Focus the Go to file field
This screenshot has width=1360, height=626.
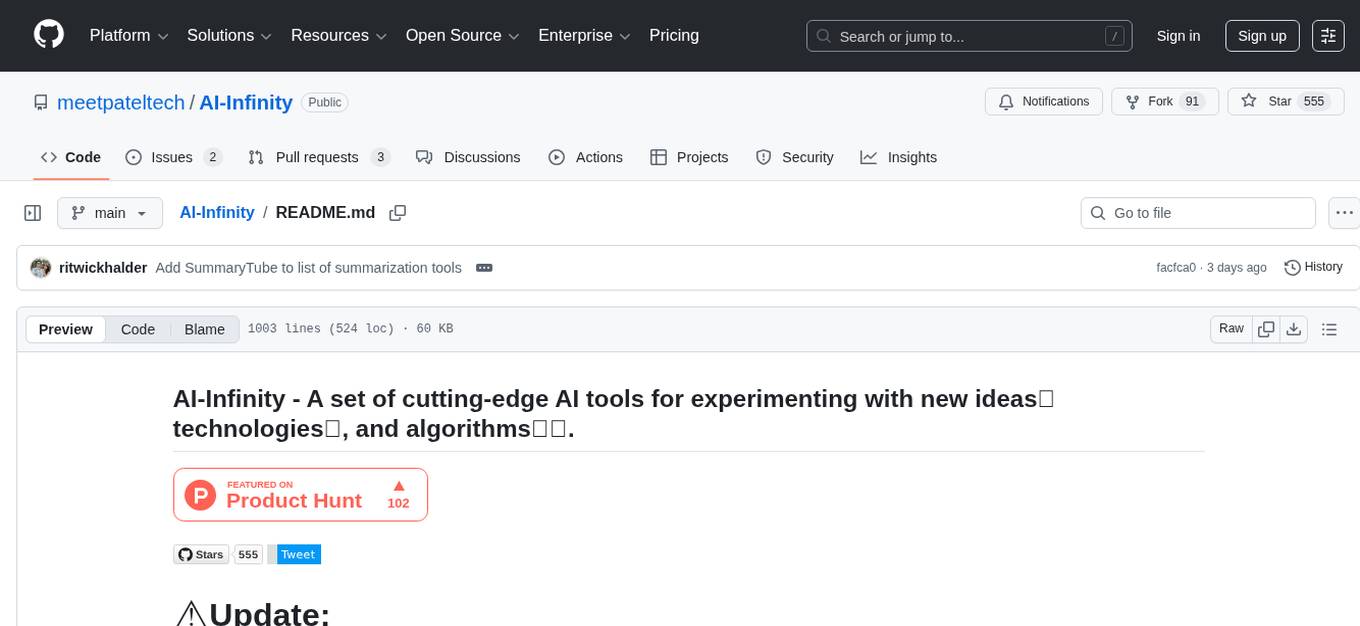tap(1198, 213)
